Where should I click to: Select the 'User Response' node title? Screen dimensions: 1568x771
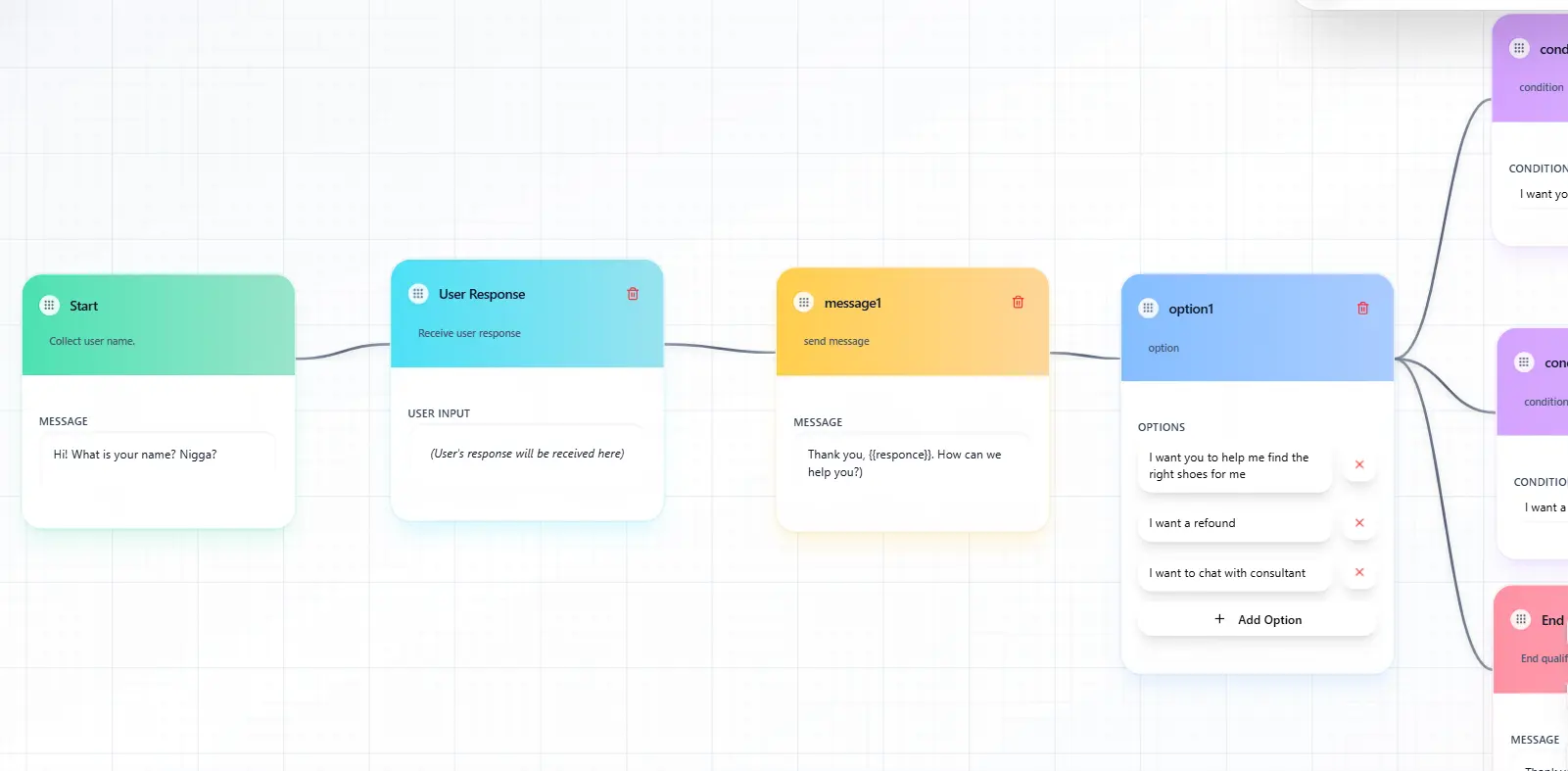coord(482,294)
